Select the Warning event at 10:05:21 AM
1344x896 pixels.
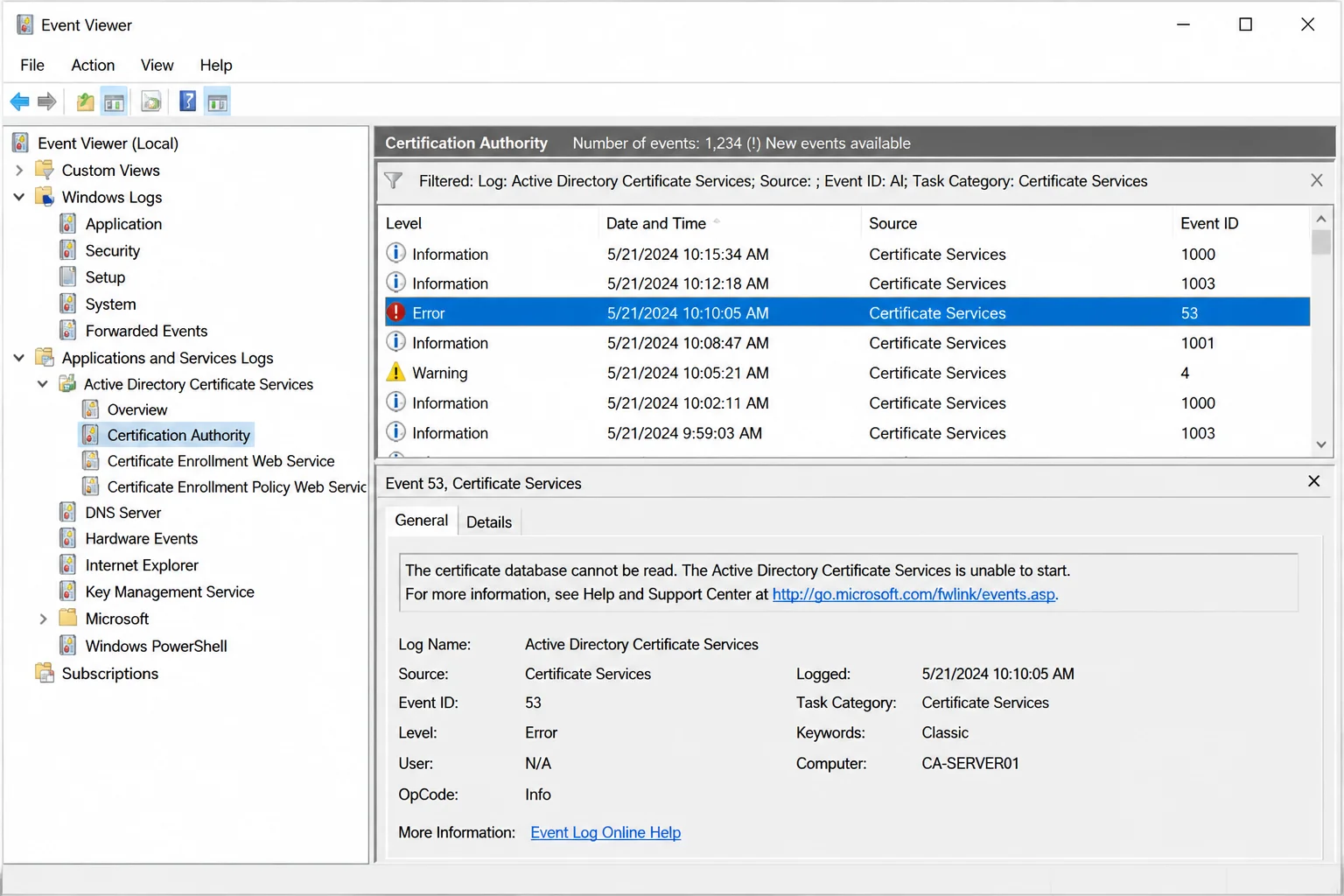pos(847,373)
